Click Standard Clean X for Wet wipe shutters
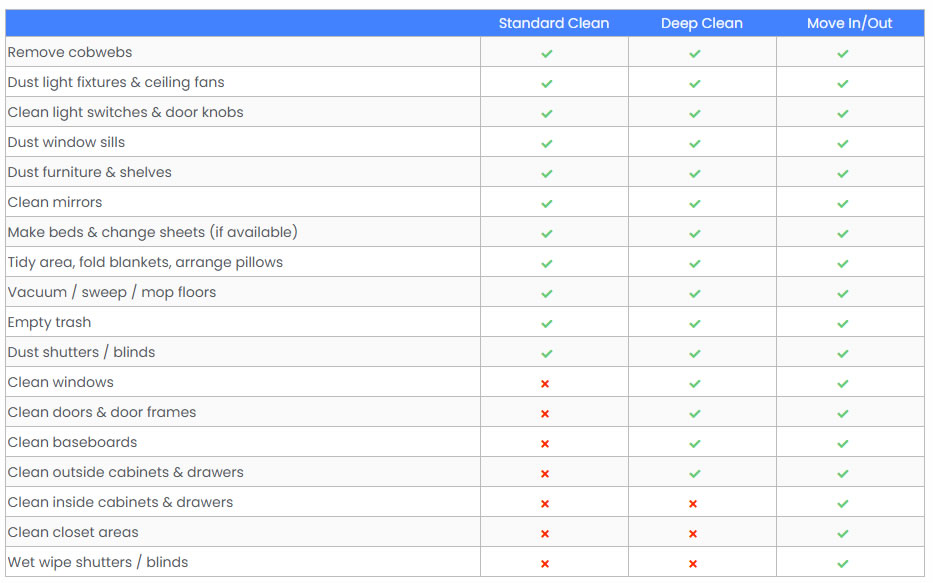This screenshot has height=583, width=933. (x=545, y=564)
